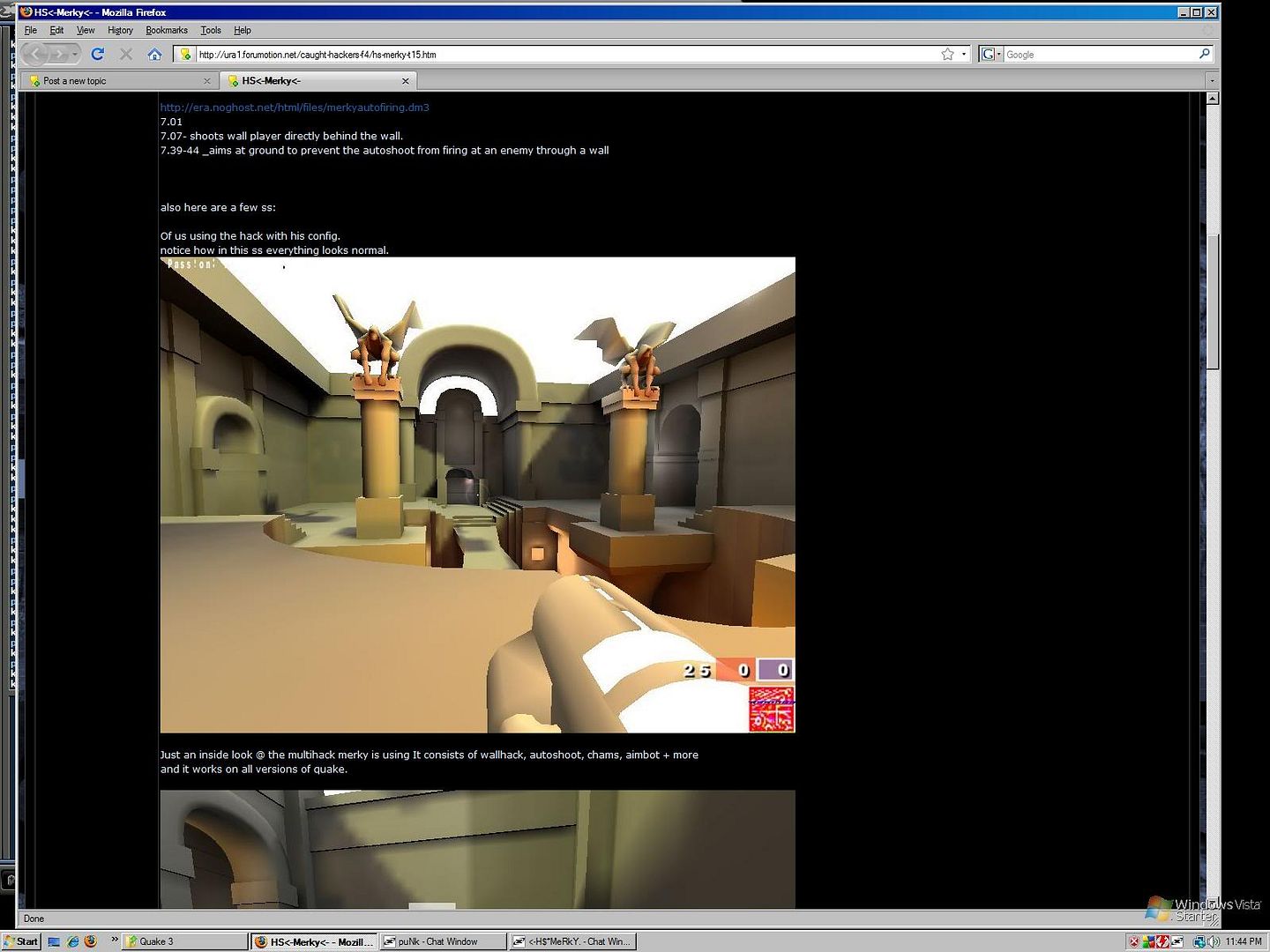Click the site favicon in the address bar

tap(185, 55)
